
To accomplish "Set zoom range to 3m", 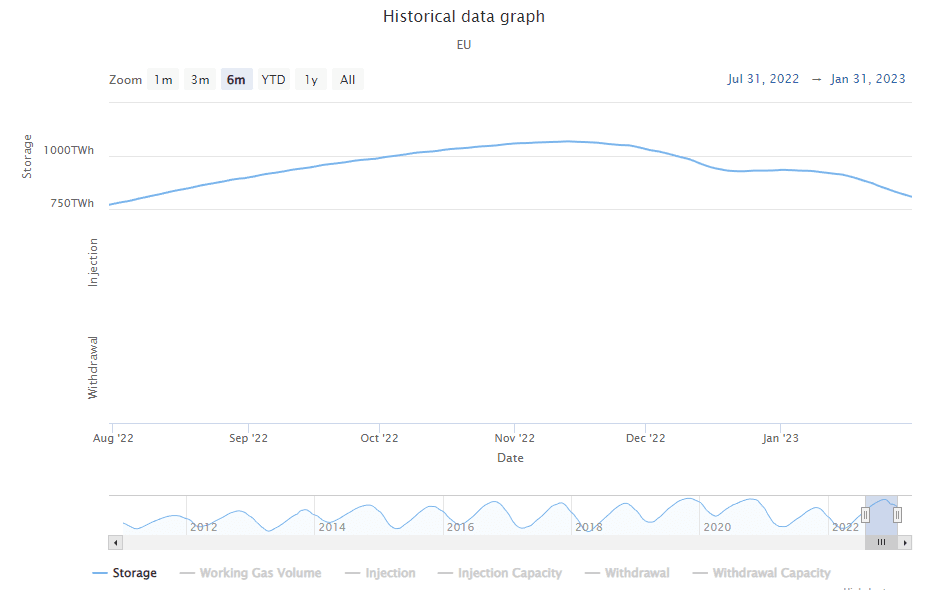I will tap(200, 79).
